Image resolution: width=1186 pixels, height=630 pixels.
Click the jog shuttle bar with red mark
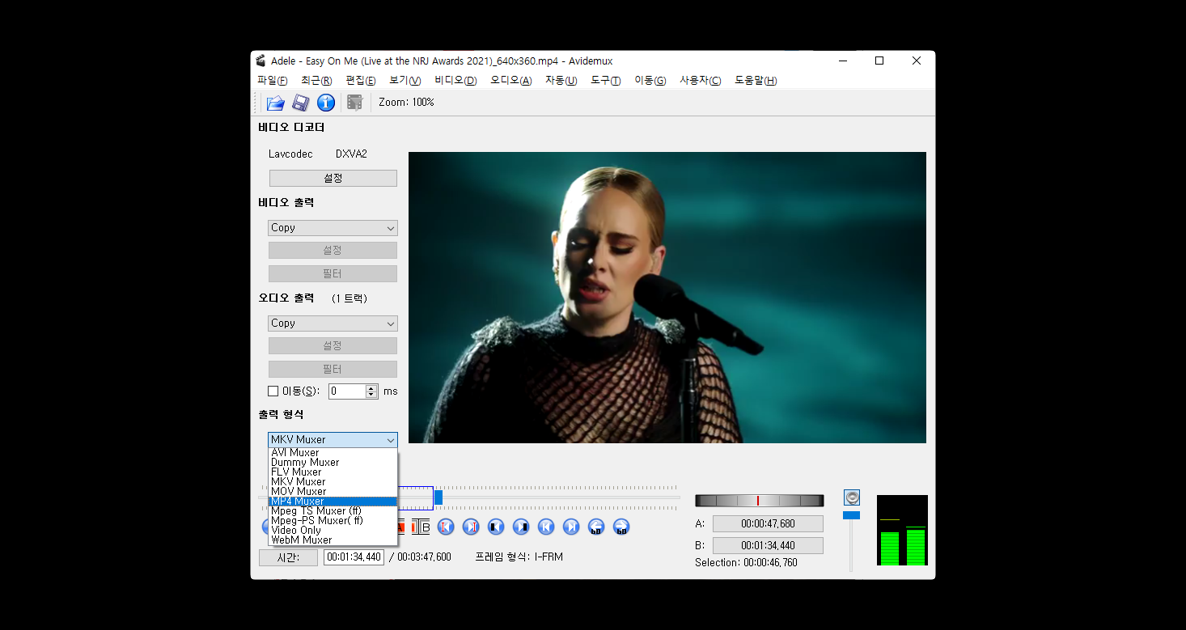click(759, 501)
